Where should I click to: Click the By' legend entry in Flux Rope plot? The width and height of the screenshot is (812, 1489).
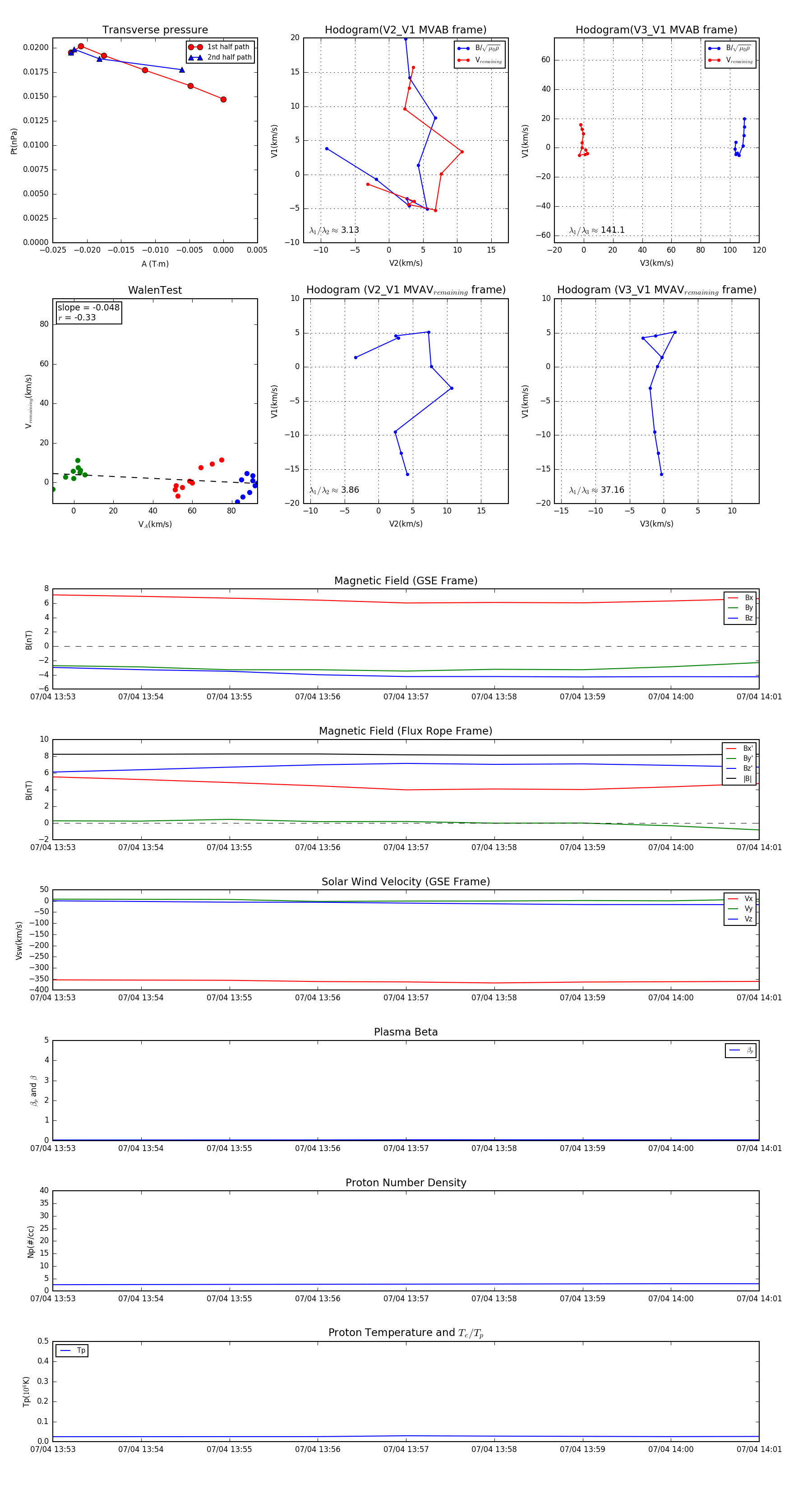(739, 758)
